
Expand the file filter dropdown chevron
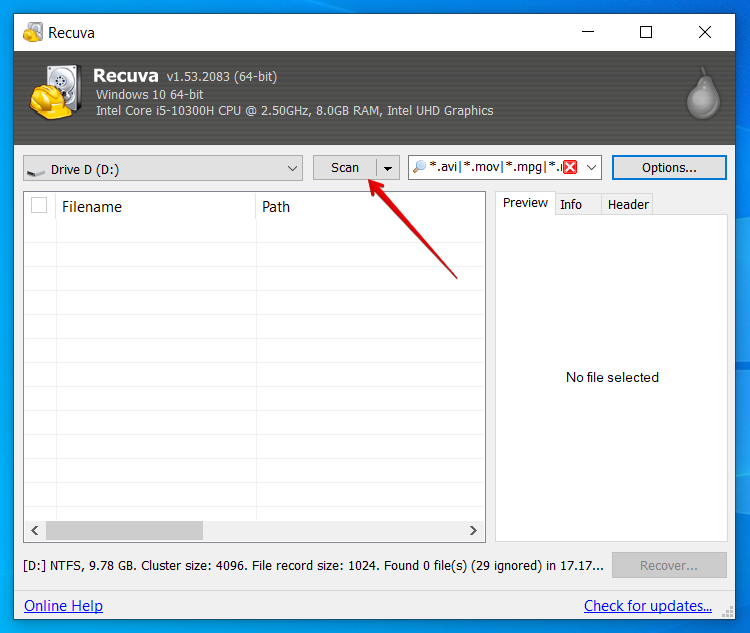591,167
